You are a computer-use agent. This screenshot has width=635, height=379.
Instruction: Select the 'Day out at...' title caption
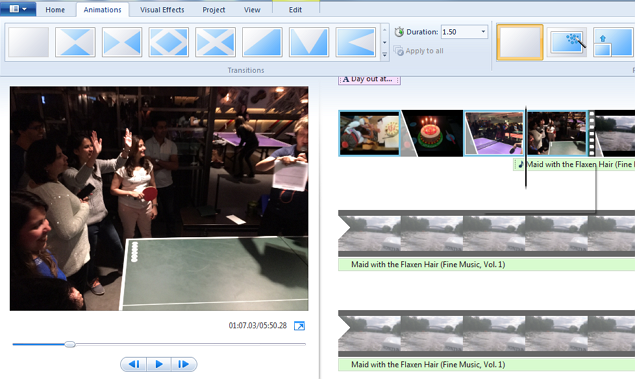point(369,80)
